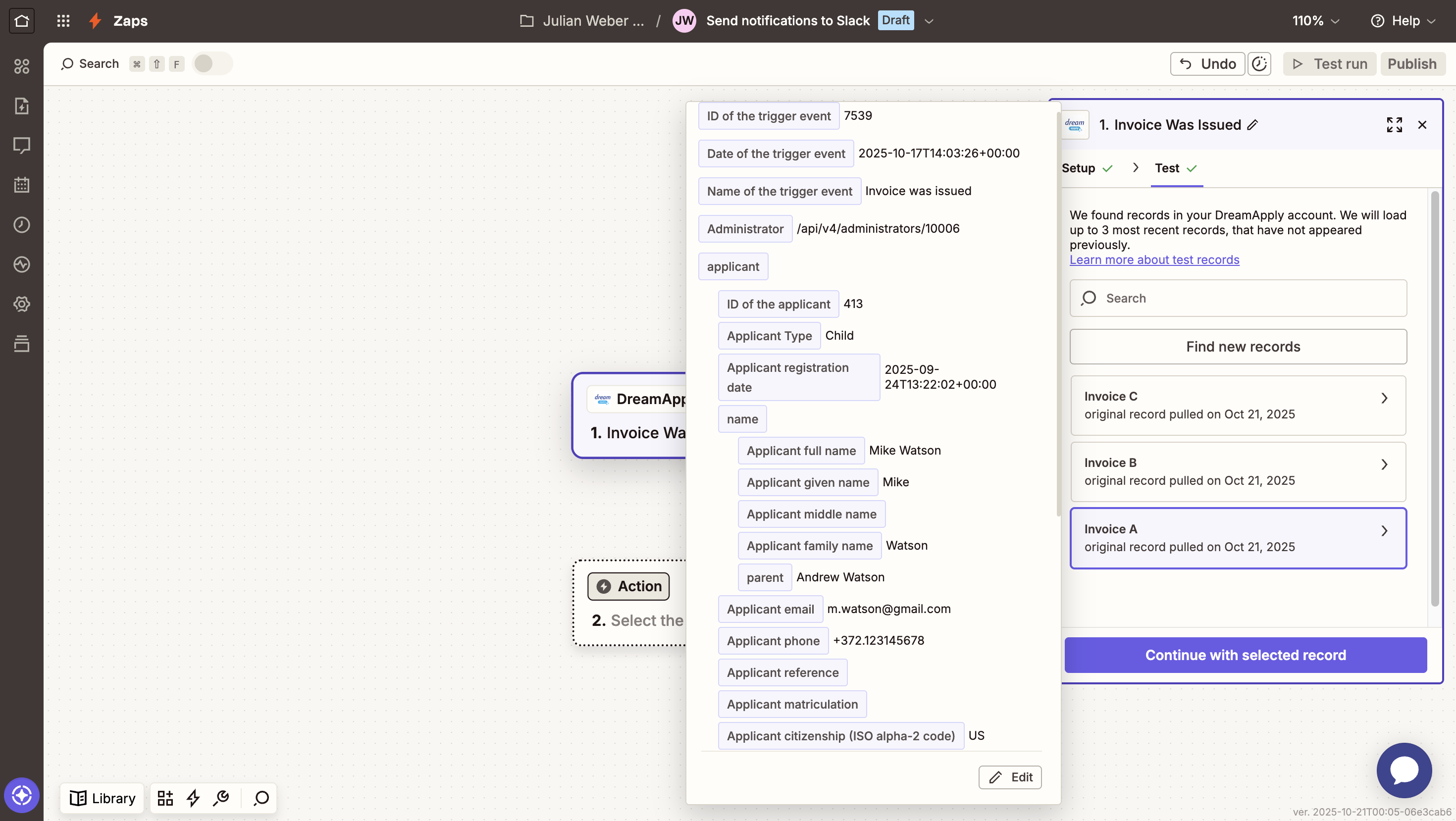Open the dashboard icon in left sidebar
Screen dimensions: 1456x821
click(x=21, y=66)
